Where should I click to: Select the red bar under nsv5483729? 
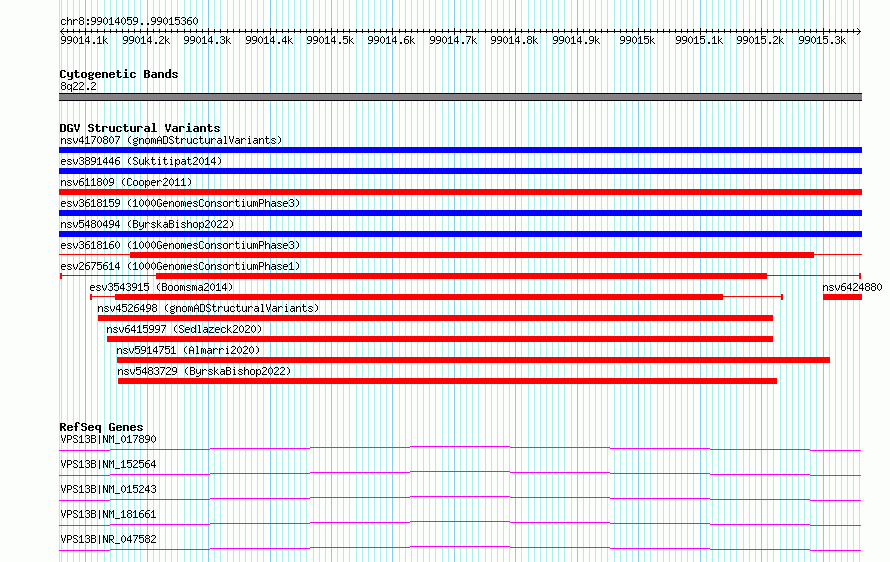tap(447, 381)
